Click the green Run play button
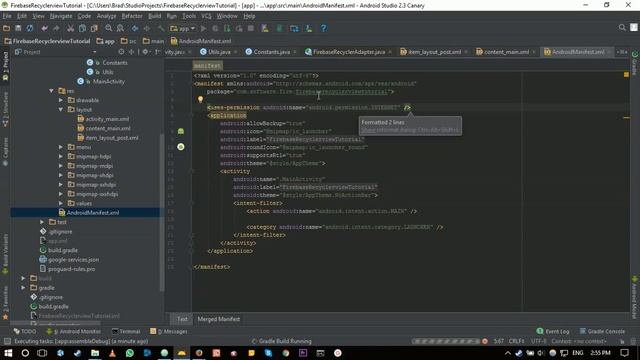 coord(204,28)
